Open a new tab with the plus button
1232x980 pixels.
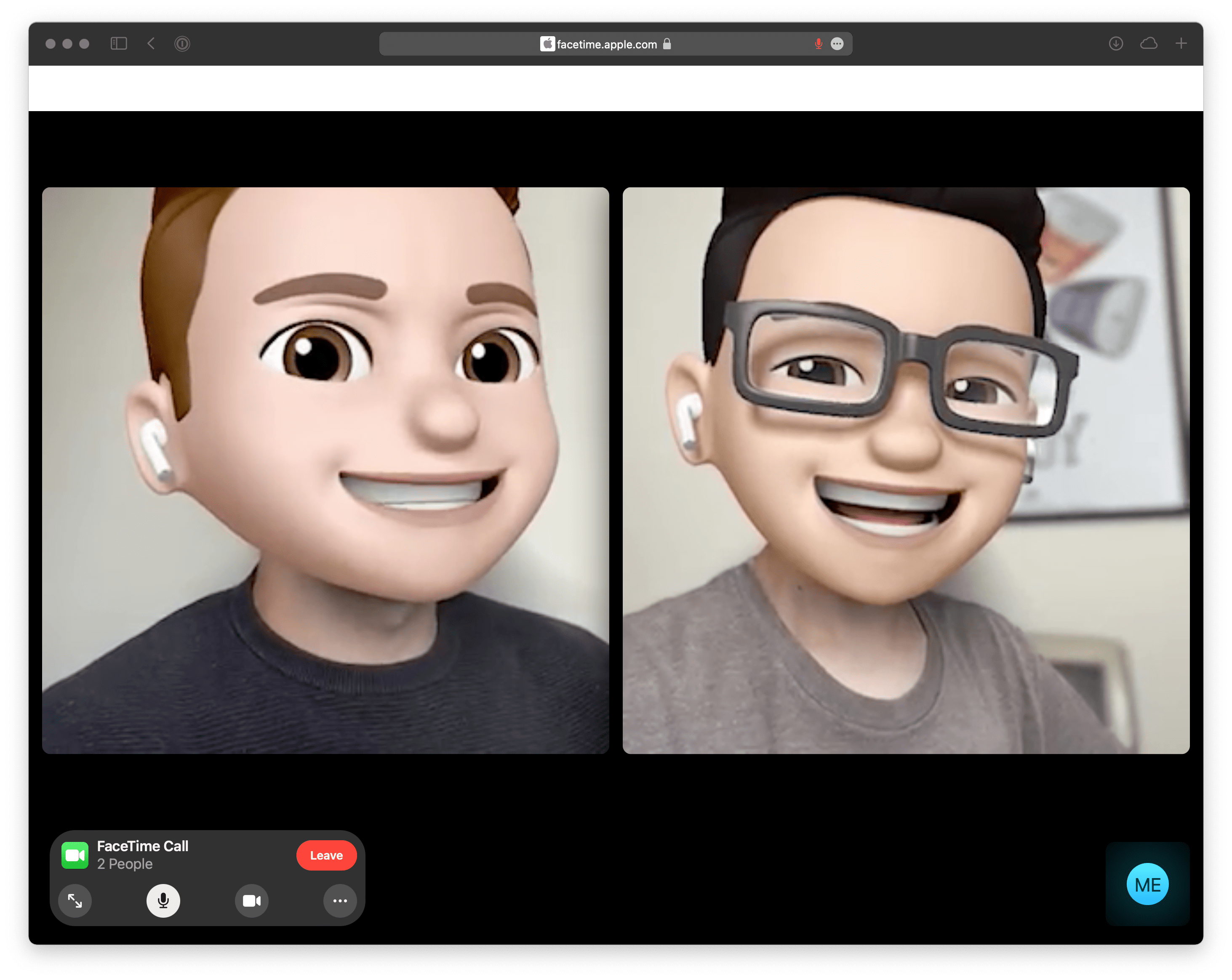coord(1182,43)
